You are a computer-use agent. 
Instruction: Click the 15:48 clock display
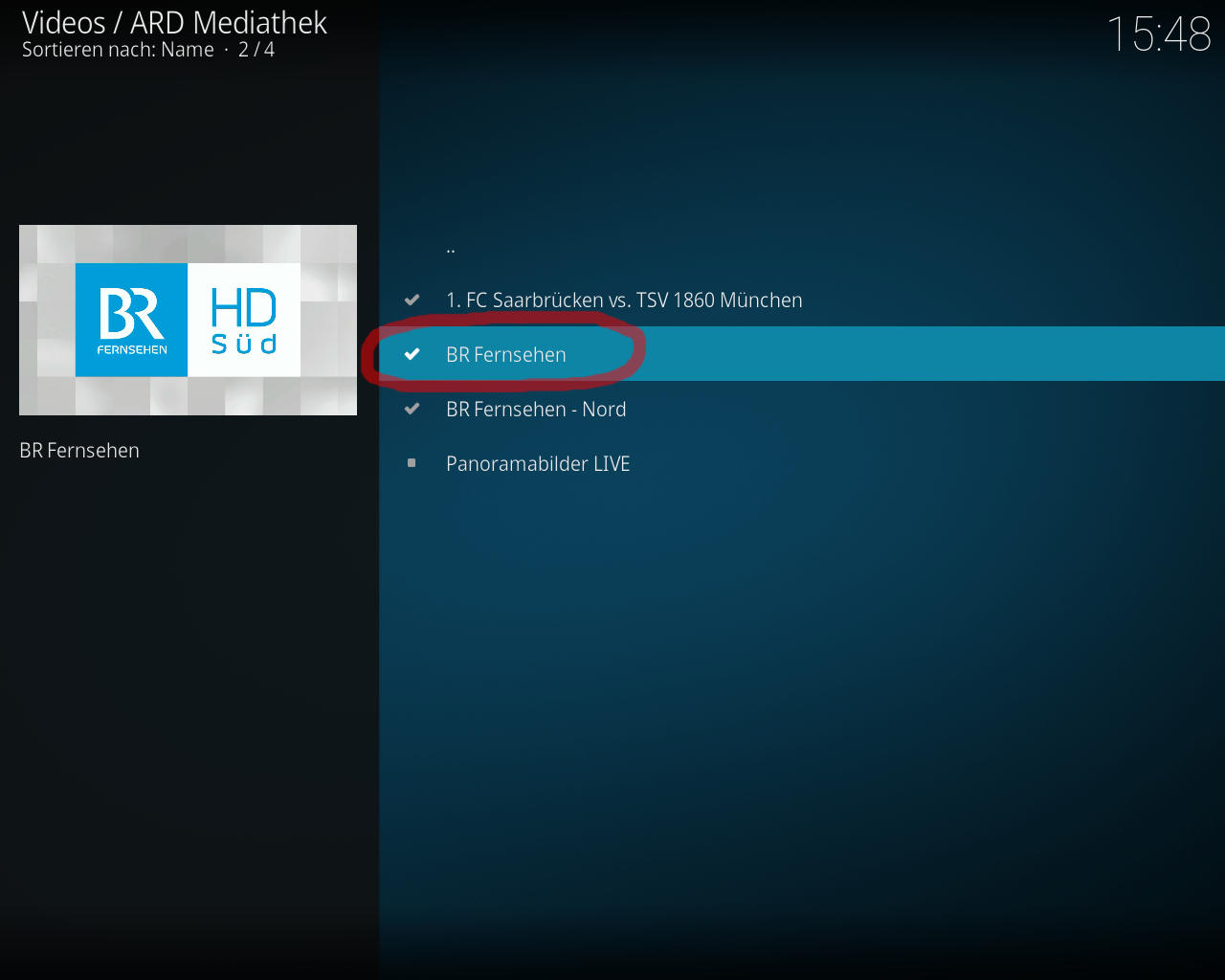point(1159,34)
